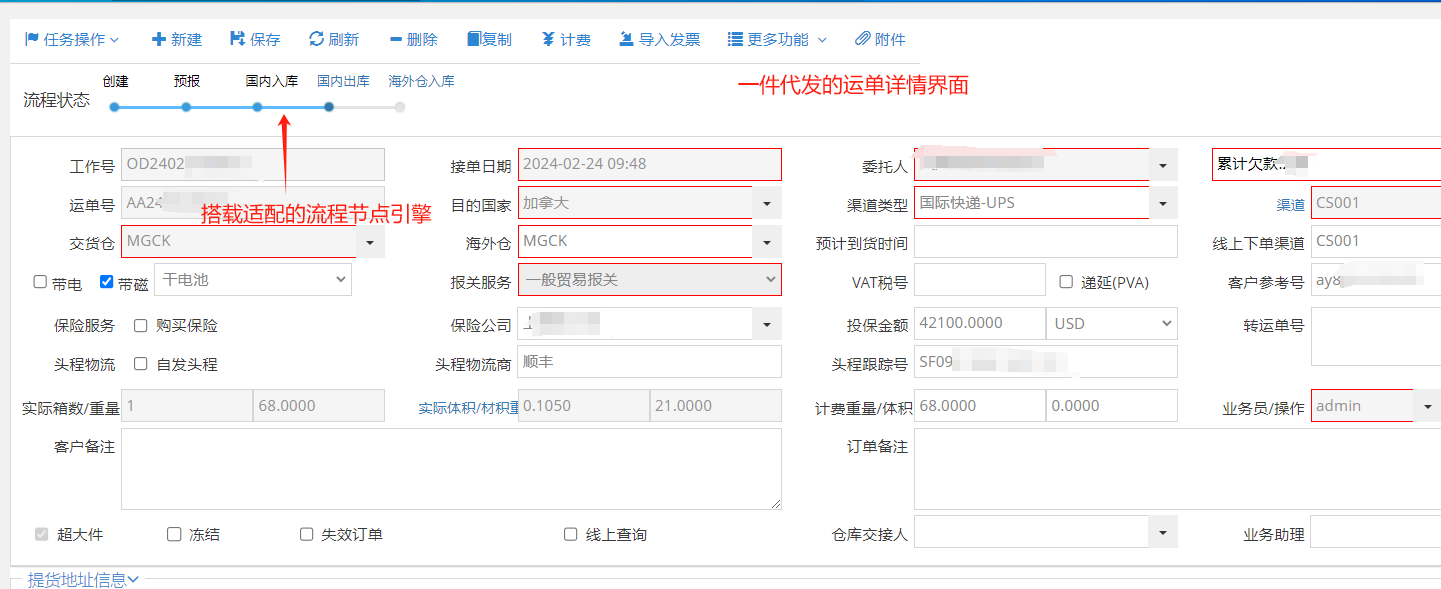Image resolution: width=1441 pixels, height=589 pixels.
Task: Click the 转运单号 text area
Action: coord(1376,337)
